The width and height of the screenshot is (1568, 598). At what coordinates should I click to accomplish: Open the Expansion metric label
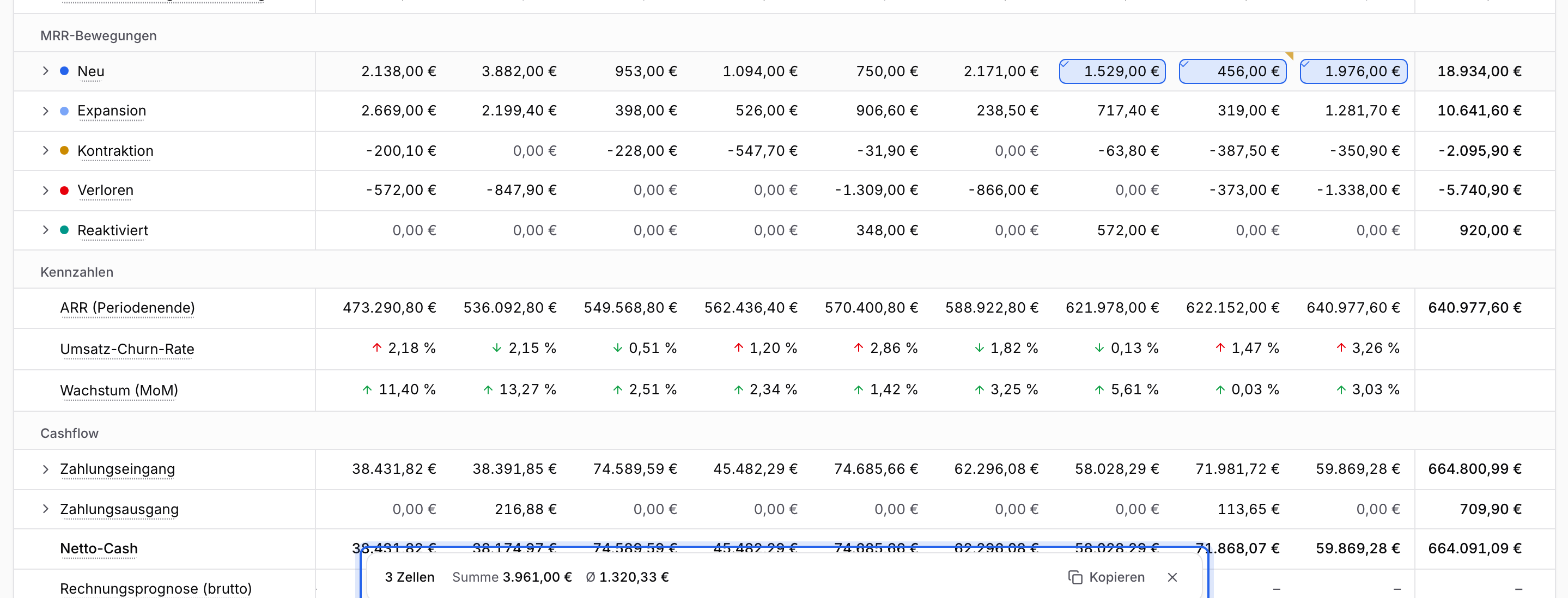click(112, 111)
